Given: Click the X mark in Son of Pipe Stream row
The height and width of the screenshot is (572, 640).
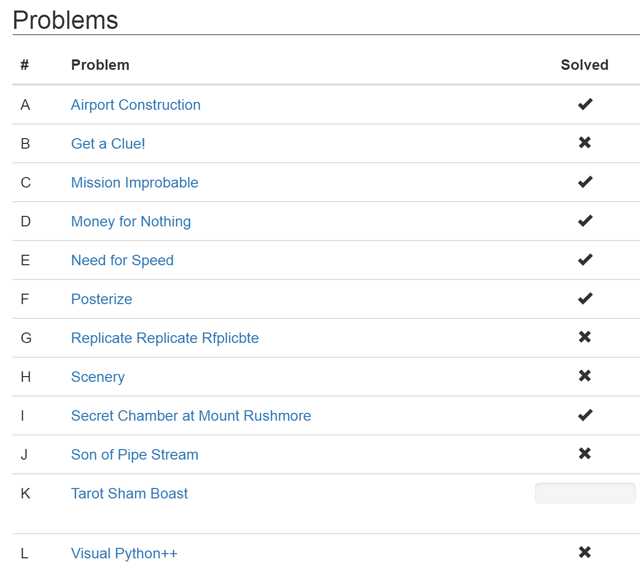Looking at the screenshot, I should click(584, 453).
